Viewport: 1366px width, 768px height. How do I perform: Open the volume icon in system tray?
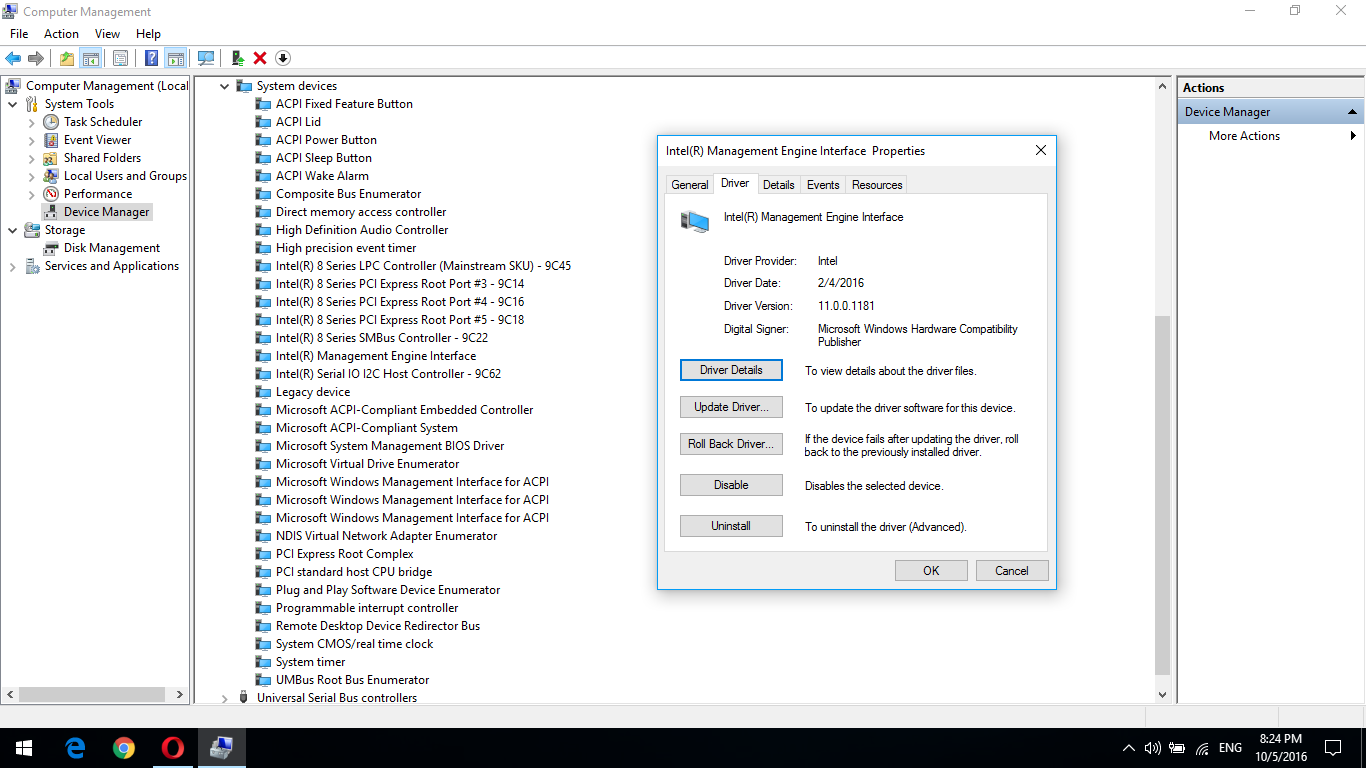pyautogui.click(x=1152, y=748)
